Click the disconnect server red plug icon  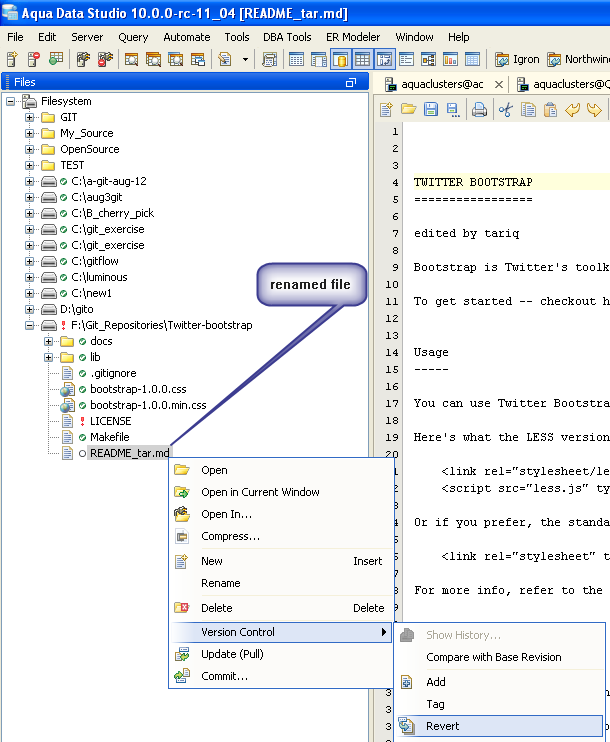tap(105, 59)
